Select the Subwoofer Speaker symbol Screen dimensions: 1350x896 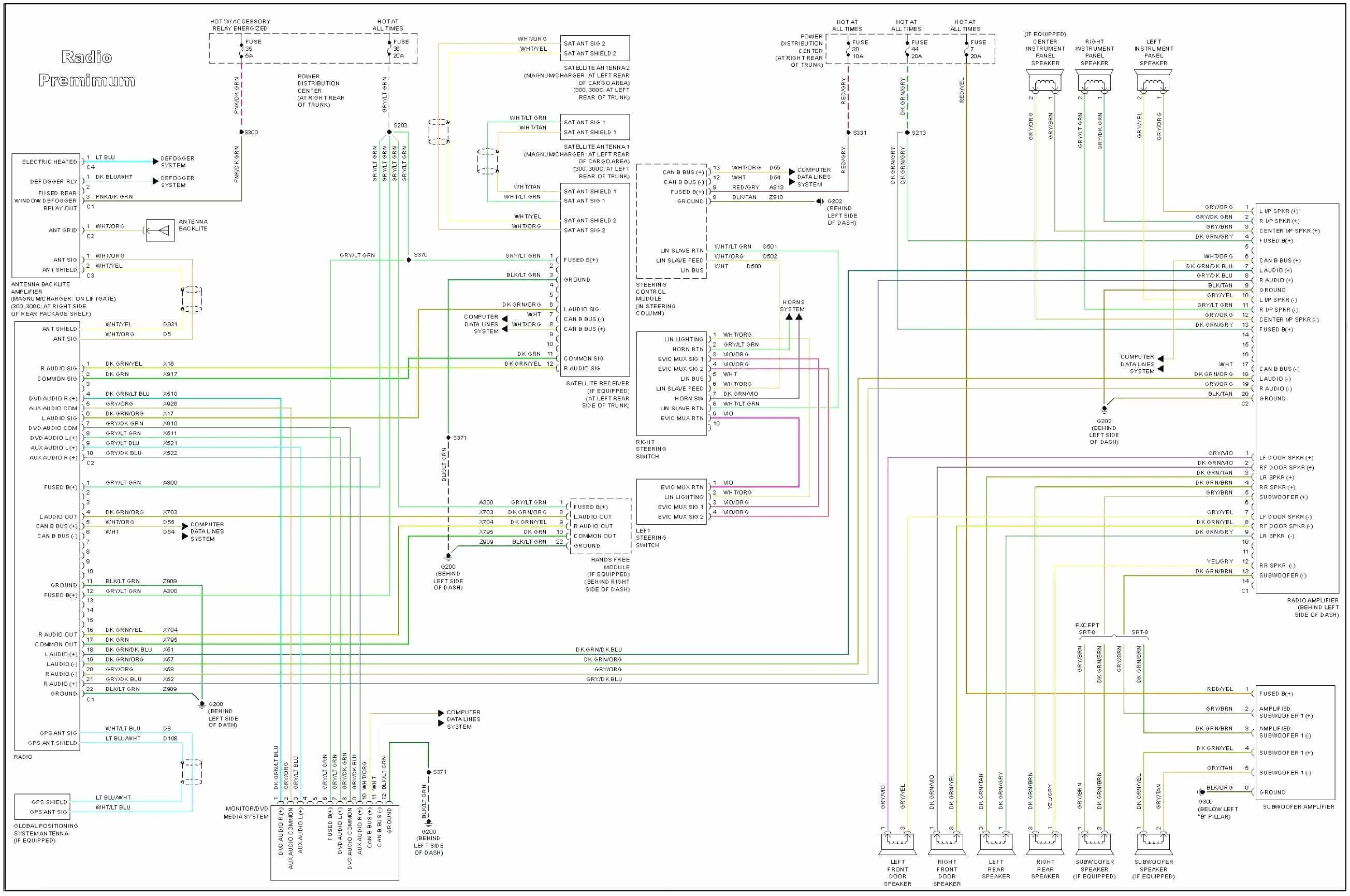point(1095,842)
